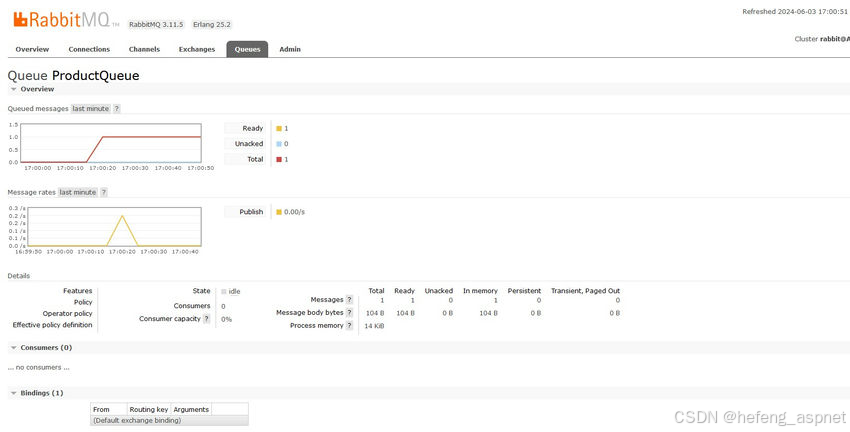Open the Channels tab

click(144, 49)
